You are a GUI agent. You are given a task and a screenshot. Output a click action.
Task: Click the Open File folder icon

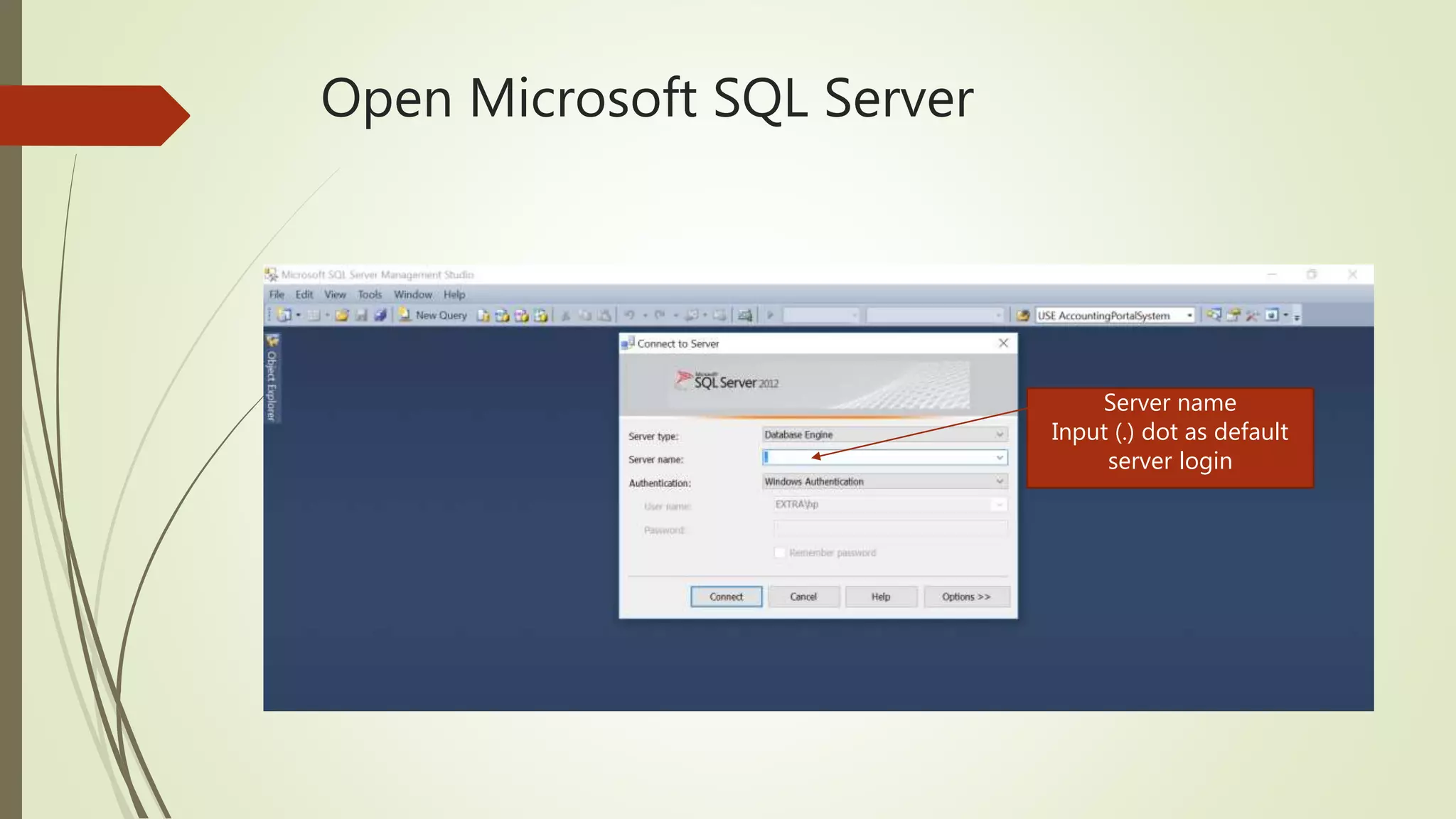coord(342,315)
